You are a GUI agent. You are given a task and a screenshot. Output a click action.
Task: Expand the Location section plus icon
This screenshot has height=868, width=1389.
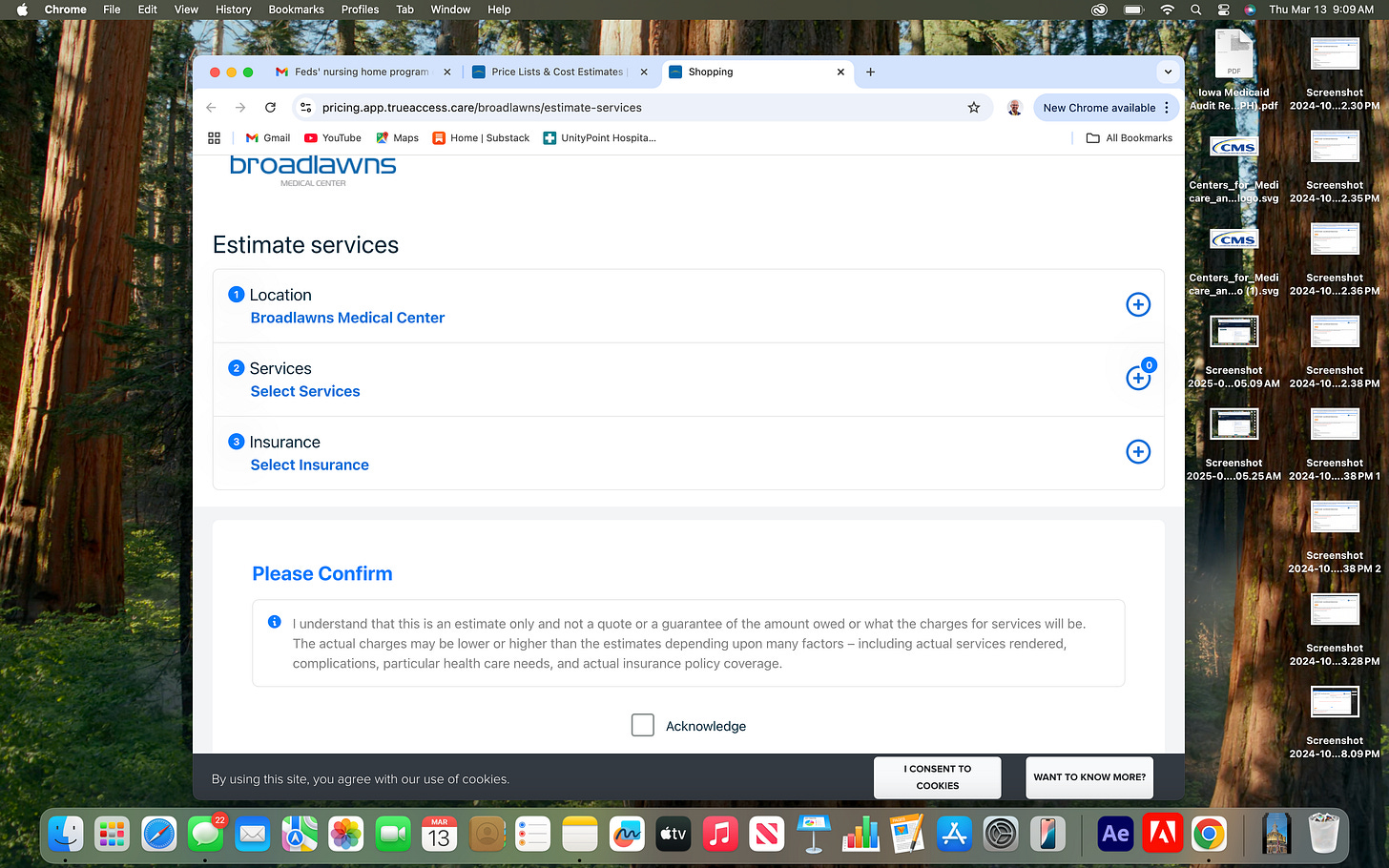[1138, 304]
